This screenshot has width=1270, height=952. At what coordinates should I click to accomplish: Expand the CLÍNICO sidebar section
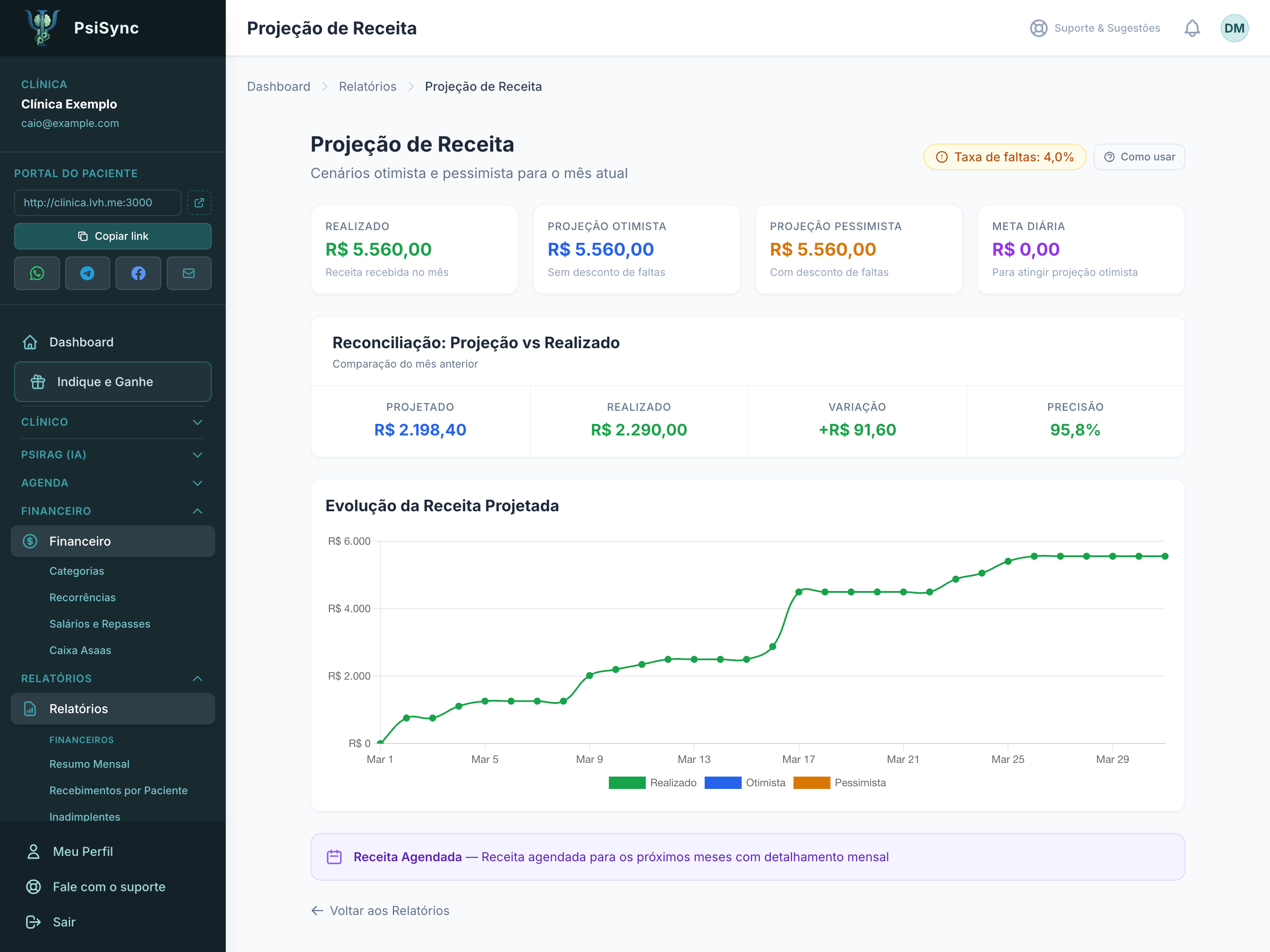(112, 422)
